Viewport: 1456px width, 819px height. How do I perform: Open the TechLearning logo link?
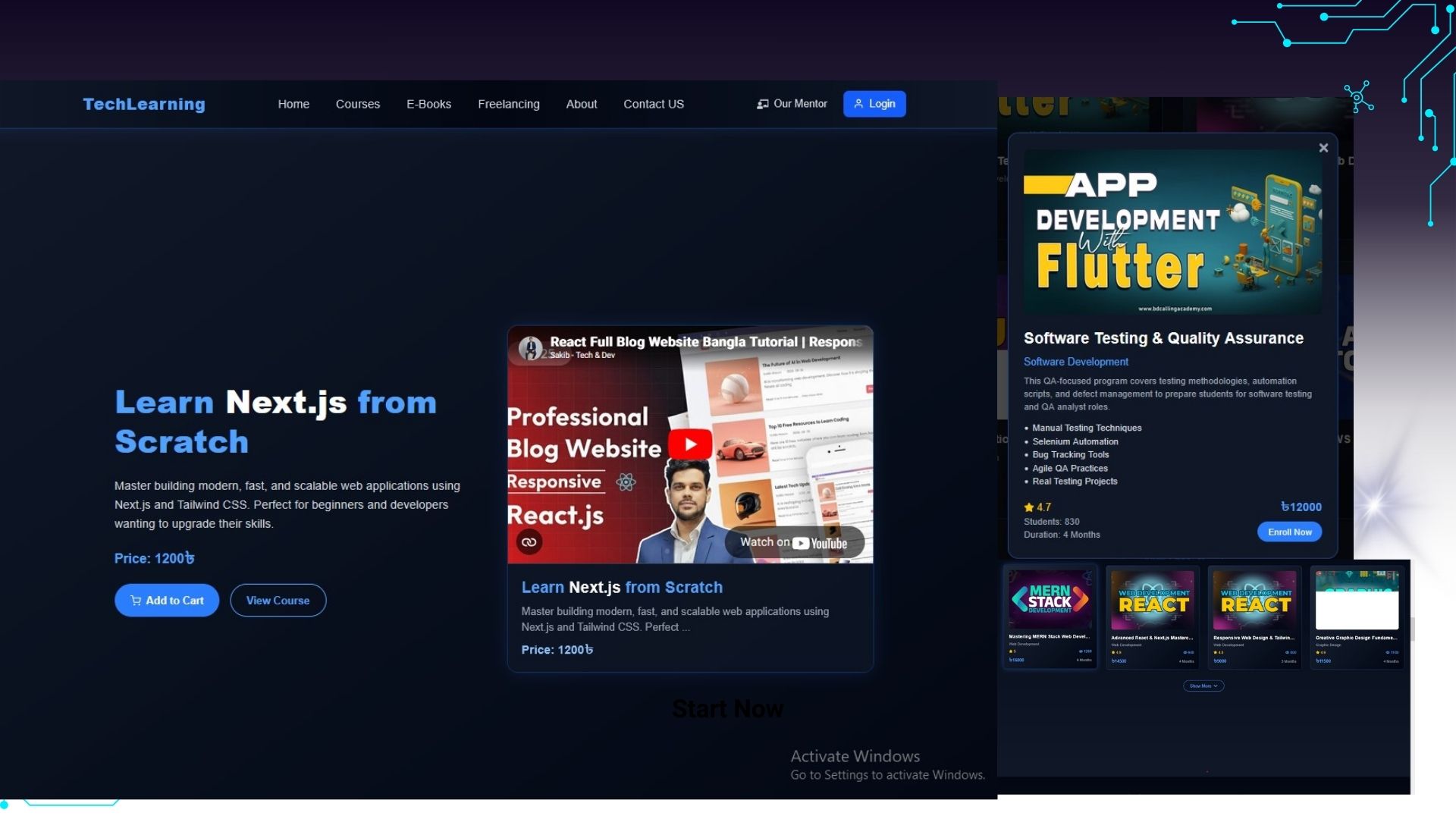tap(144, 104)
